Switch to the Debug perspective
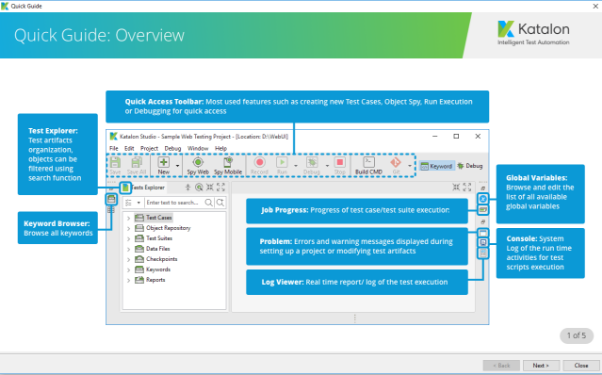602x375 pixels. click(x=470, y=166)
